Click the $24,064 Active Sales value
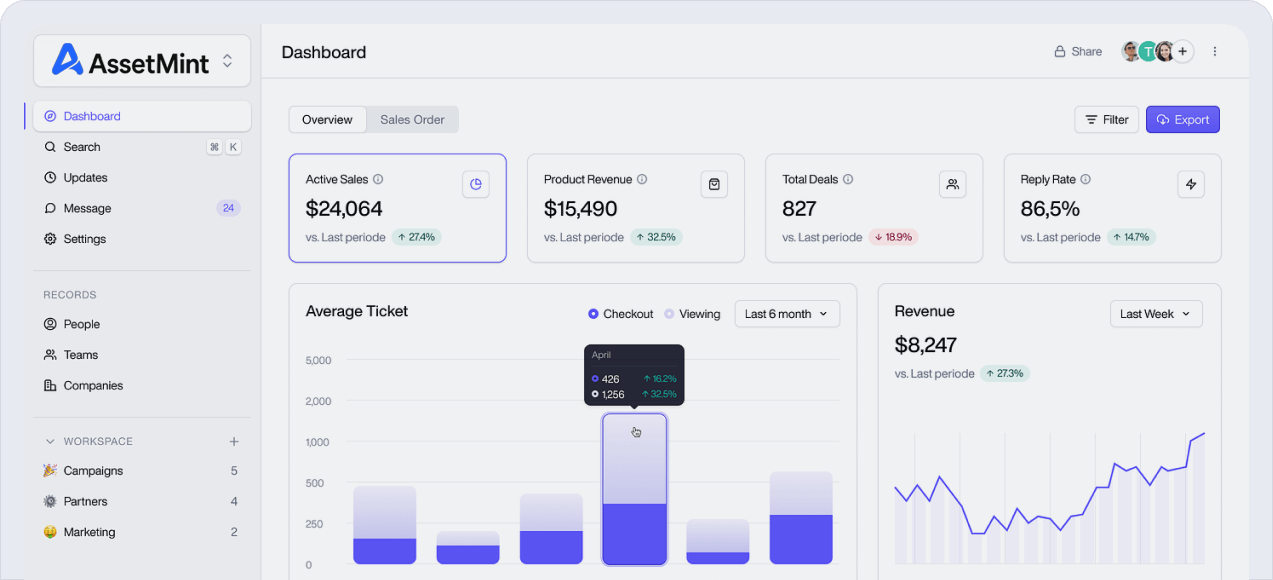 tap(344, 209)
